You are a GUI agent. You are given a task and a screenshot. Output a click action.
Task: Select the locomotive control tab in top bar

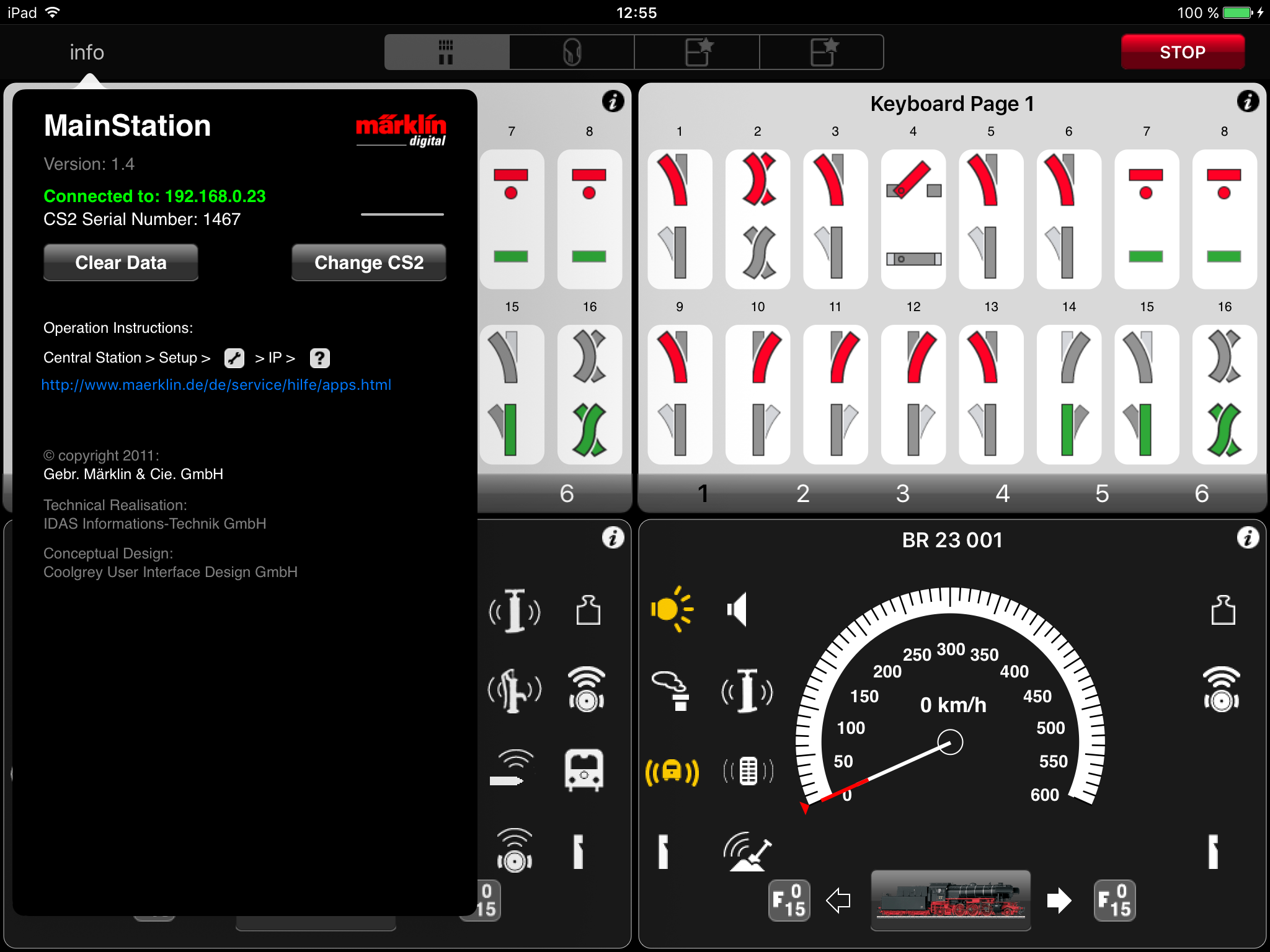click(572, 52)
